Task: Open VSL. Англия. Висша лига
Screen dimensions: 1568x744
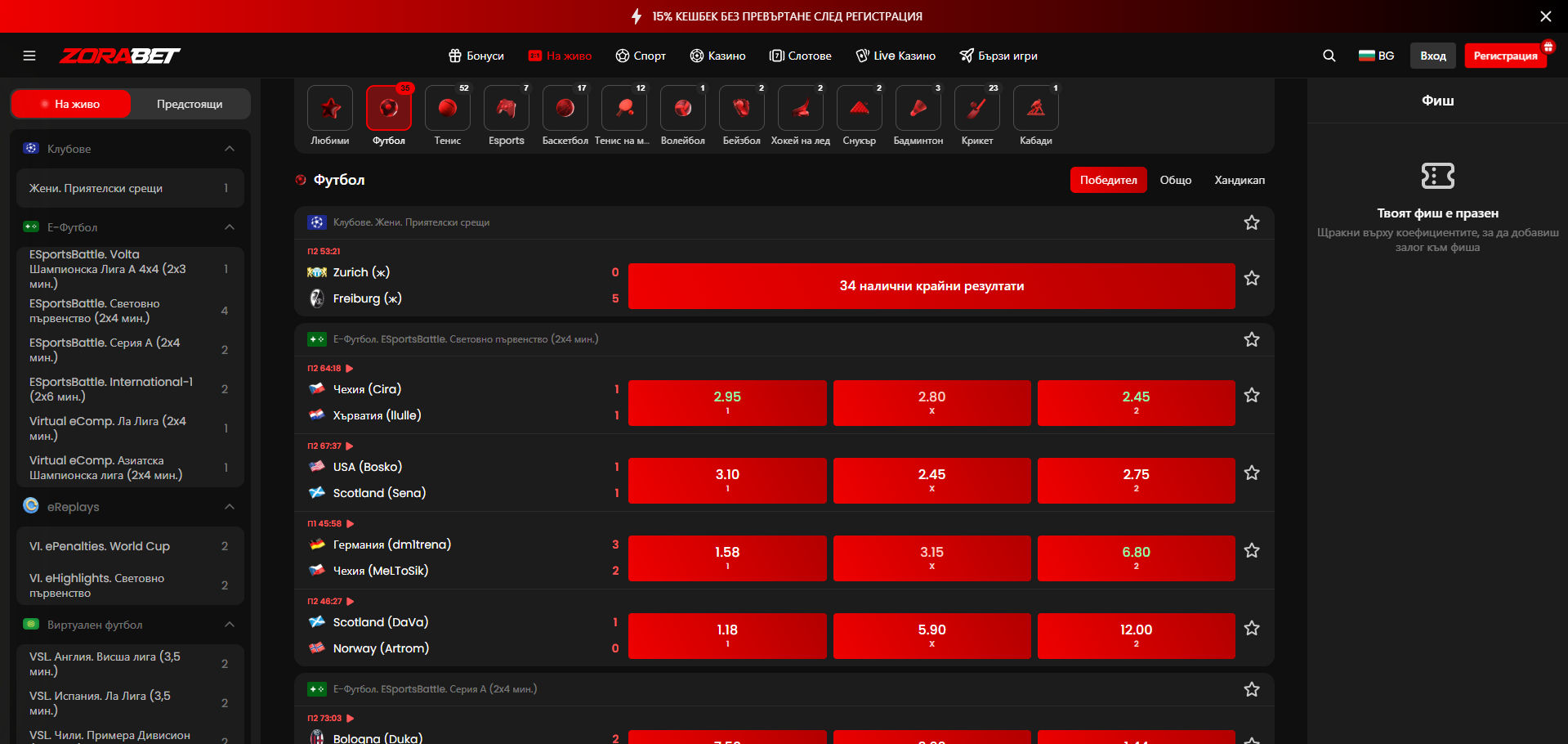Action: (130, 664)
